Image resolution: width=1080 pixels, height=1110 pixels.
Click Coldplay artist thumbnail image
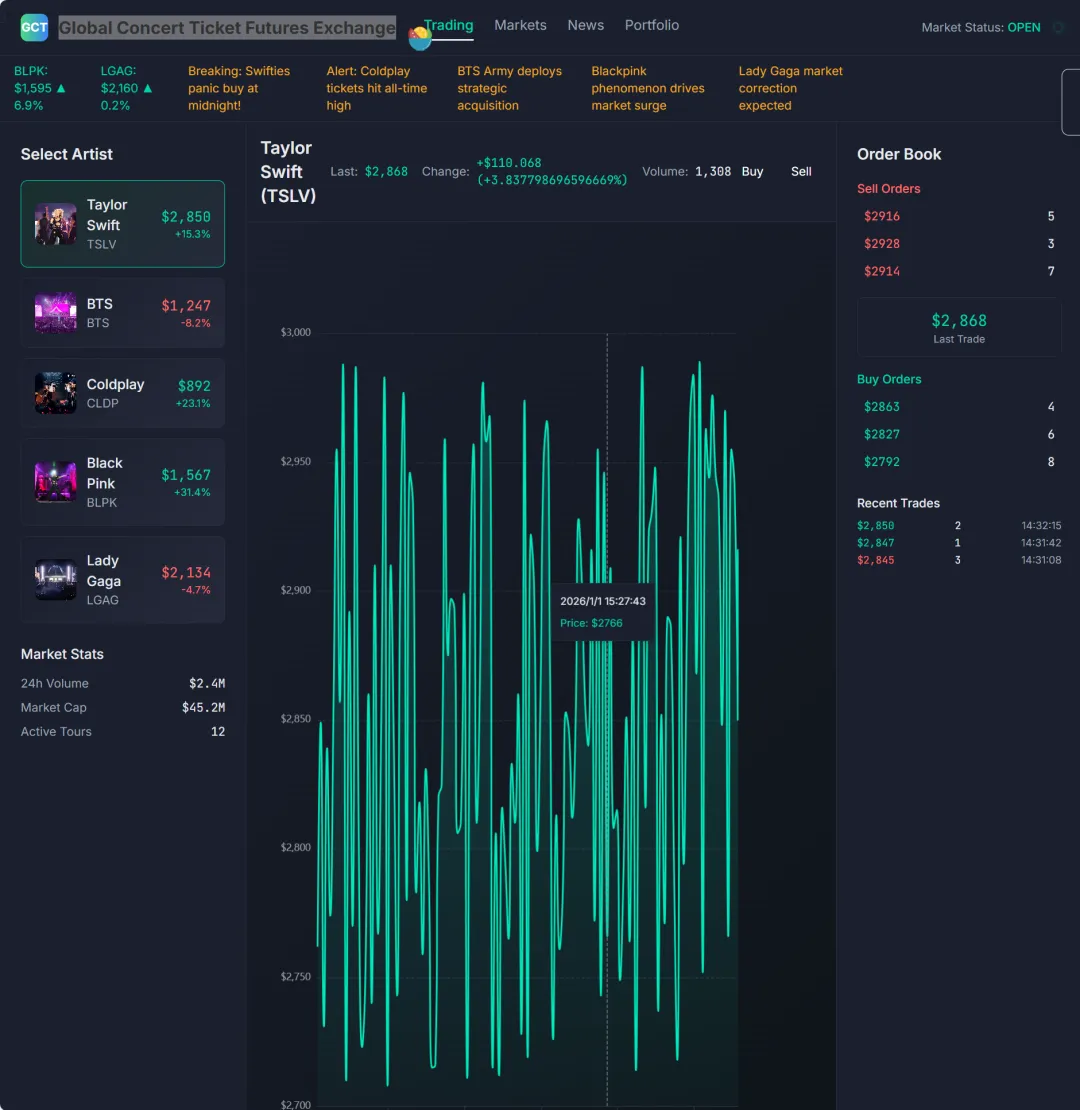click(55, 393)
